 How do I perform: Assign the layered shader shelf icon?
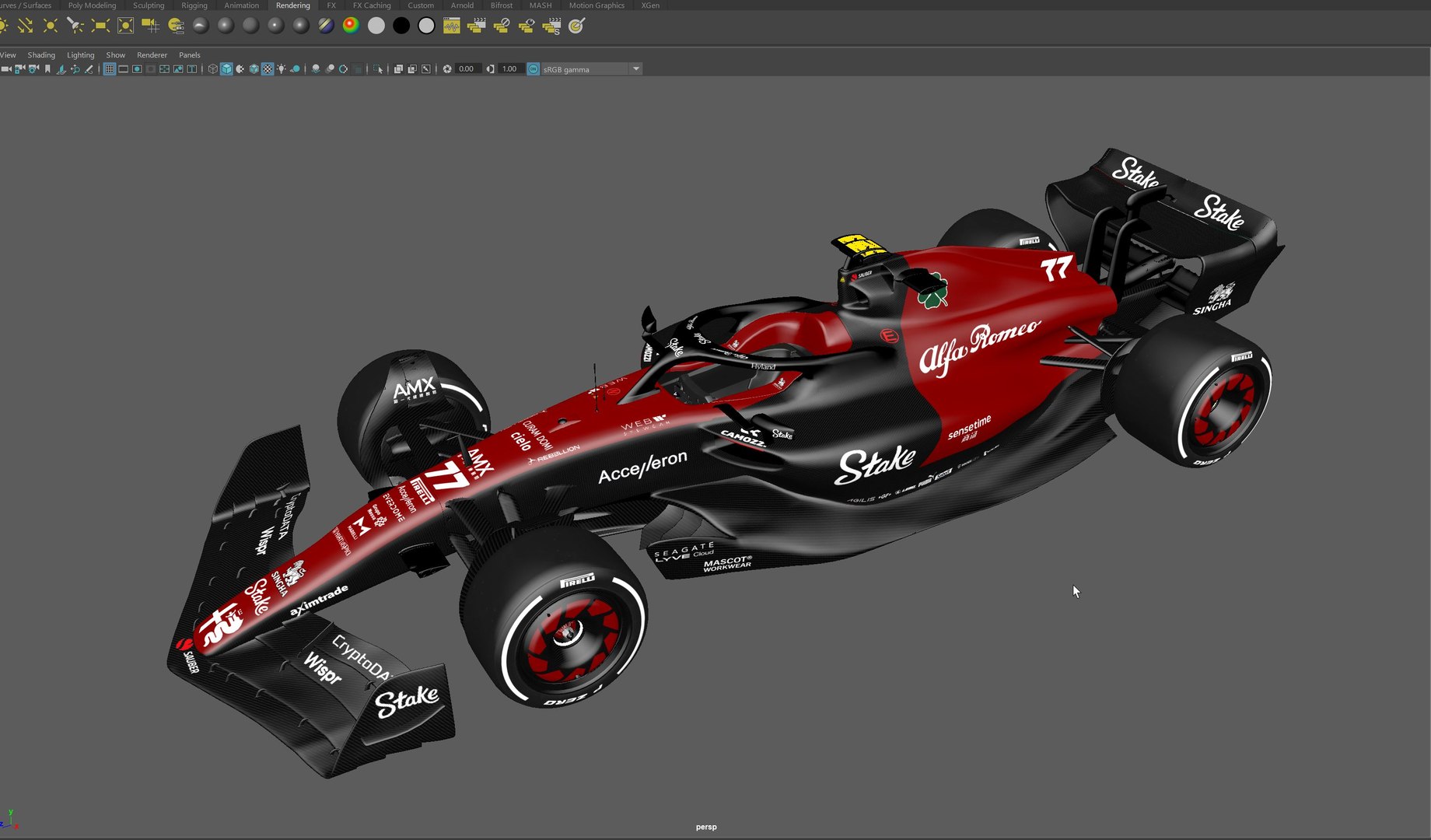(x=326, y=26)
